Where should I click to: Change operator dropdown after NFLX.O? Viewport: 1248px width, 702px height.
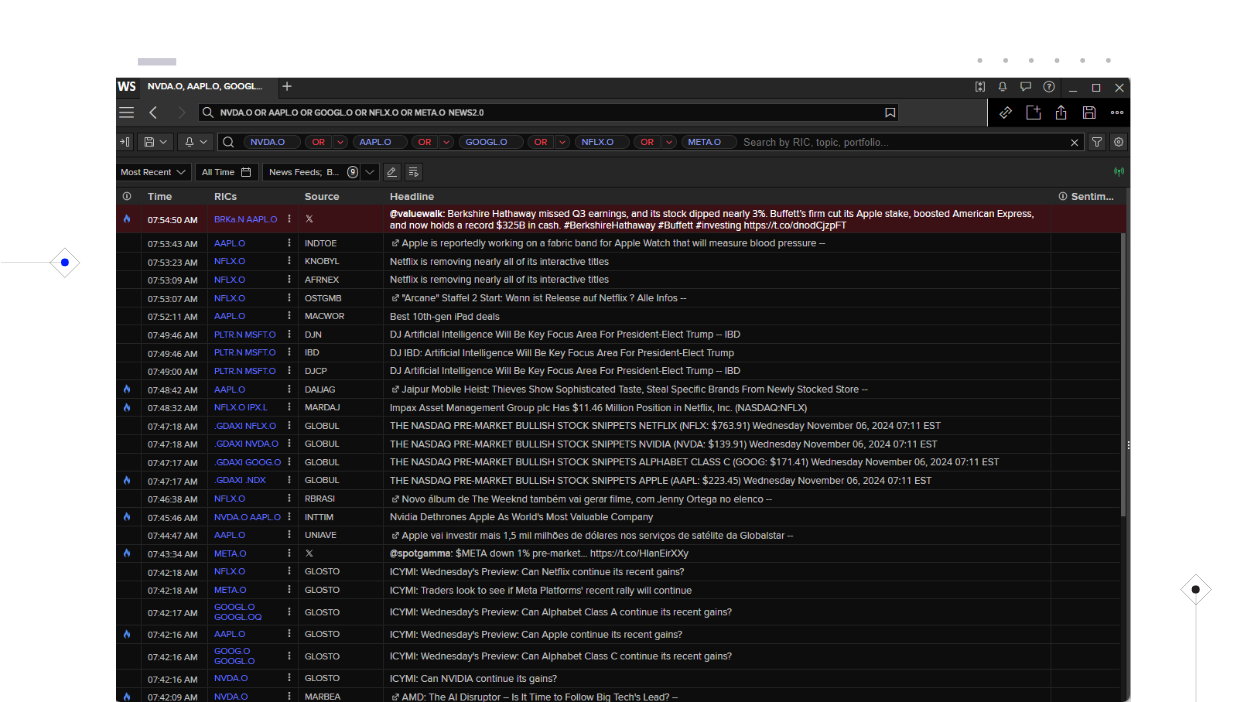(x=669, y=142)
